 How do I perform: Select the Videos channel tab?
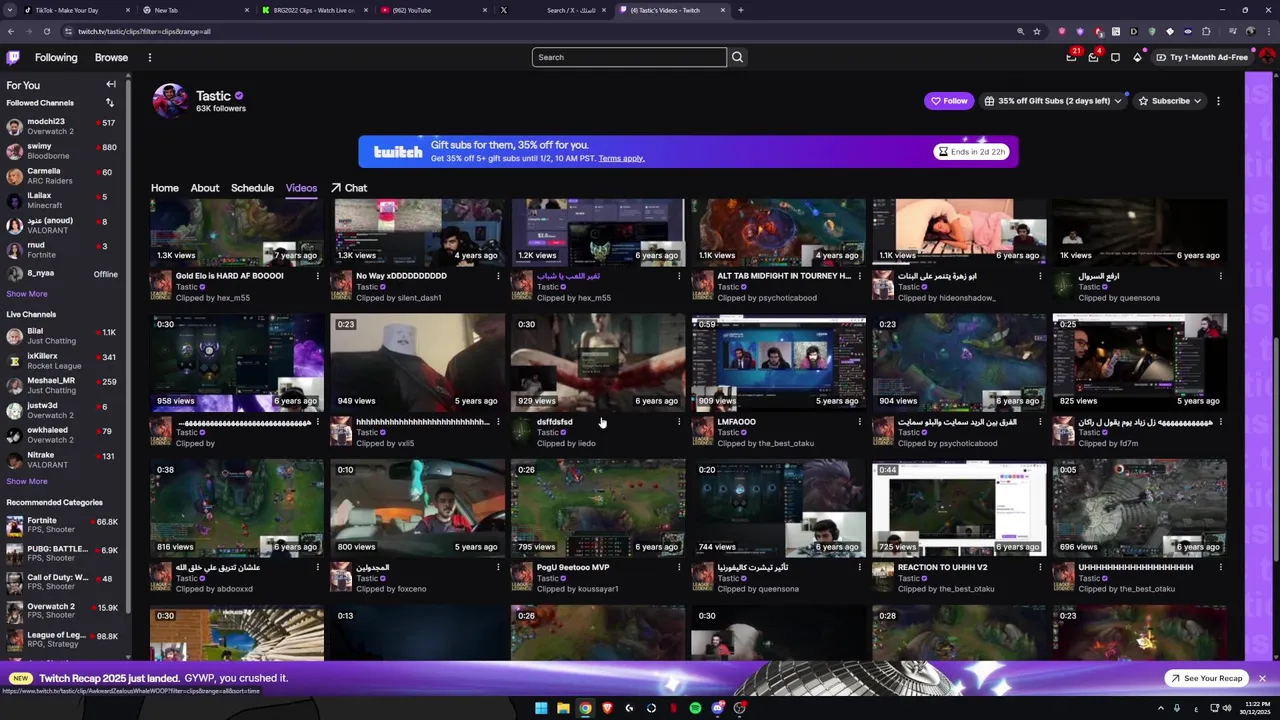coord(301,188)
